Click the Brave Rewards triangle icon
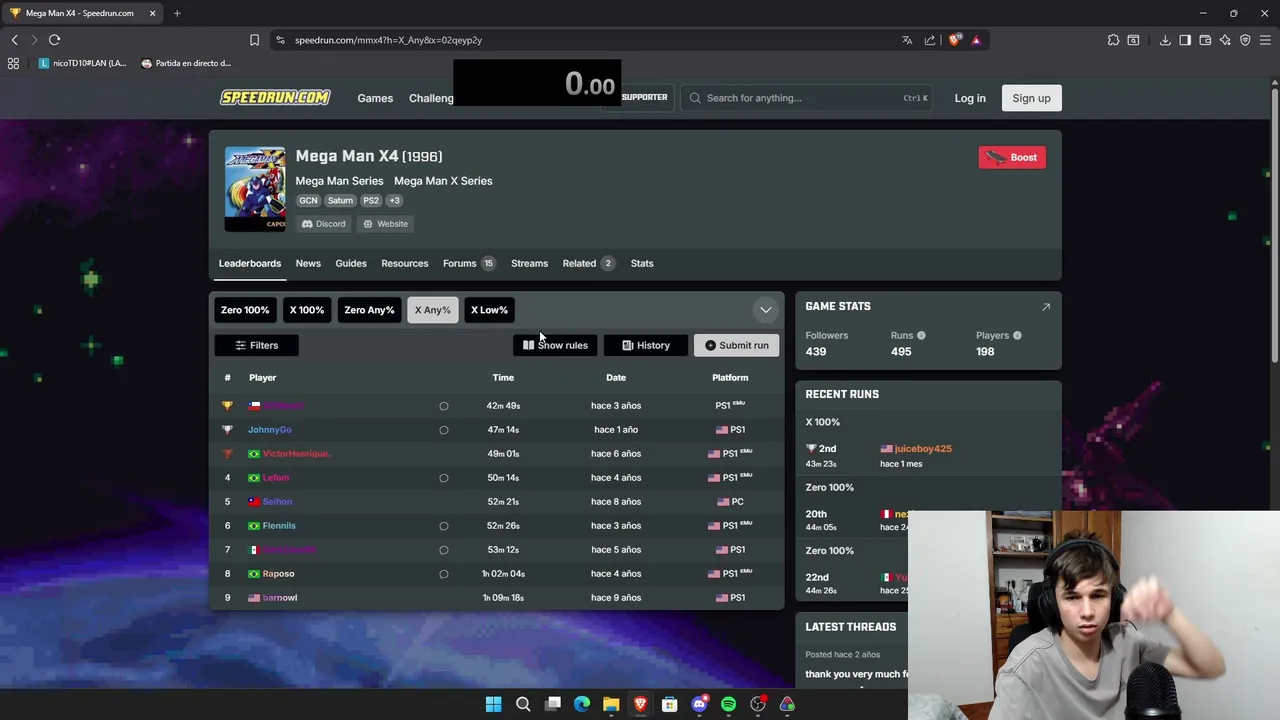The image size is (1280, 720). [x=976, y=40]
